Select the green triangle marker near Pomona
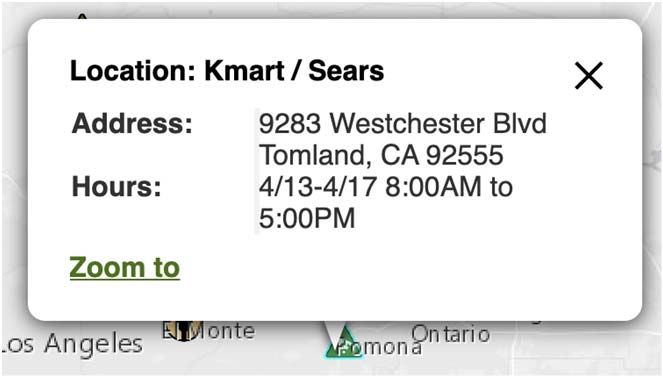663x376 pixels. (345, 345)
